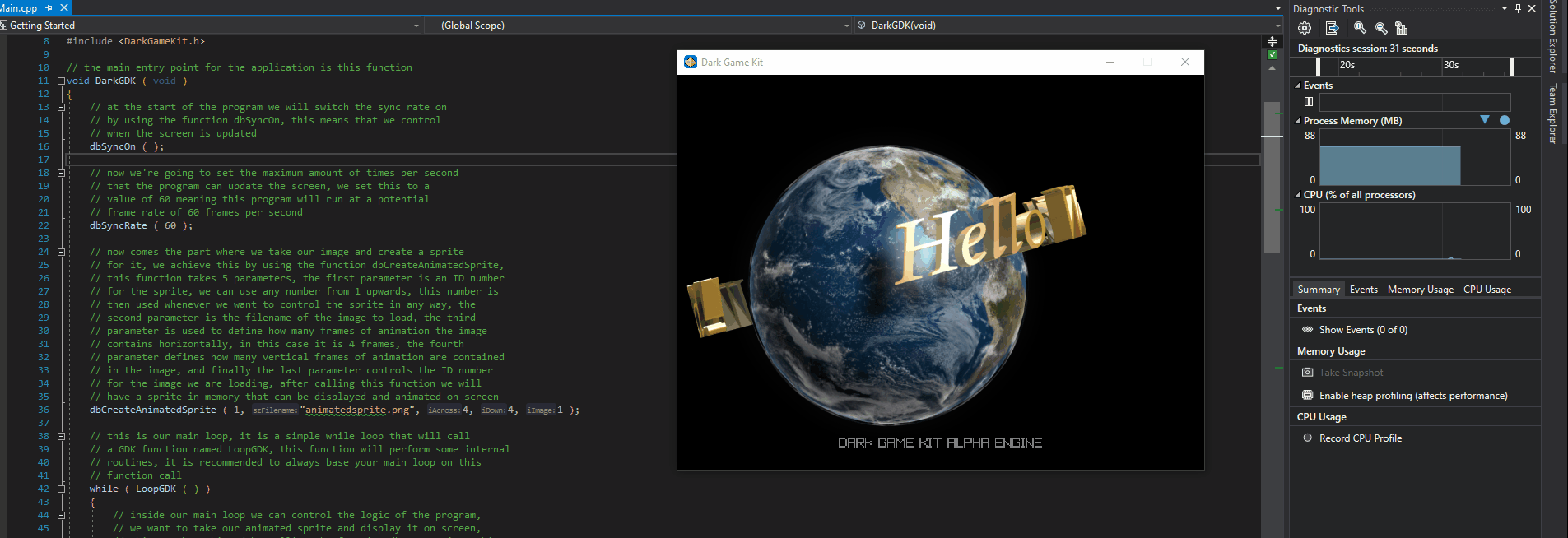Click the heap profiling chip icon
The height and width of the screenshot is (538, 1568).
pos(1308,396)
